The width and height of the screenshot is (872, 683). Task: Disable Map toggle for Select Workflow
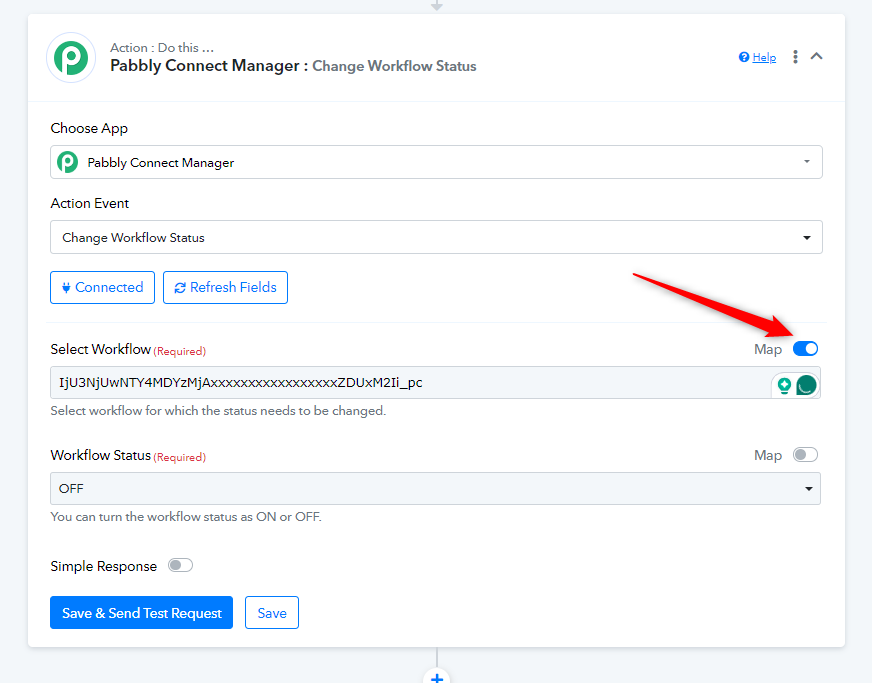click(805, 349)
